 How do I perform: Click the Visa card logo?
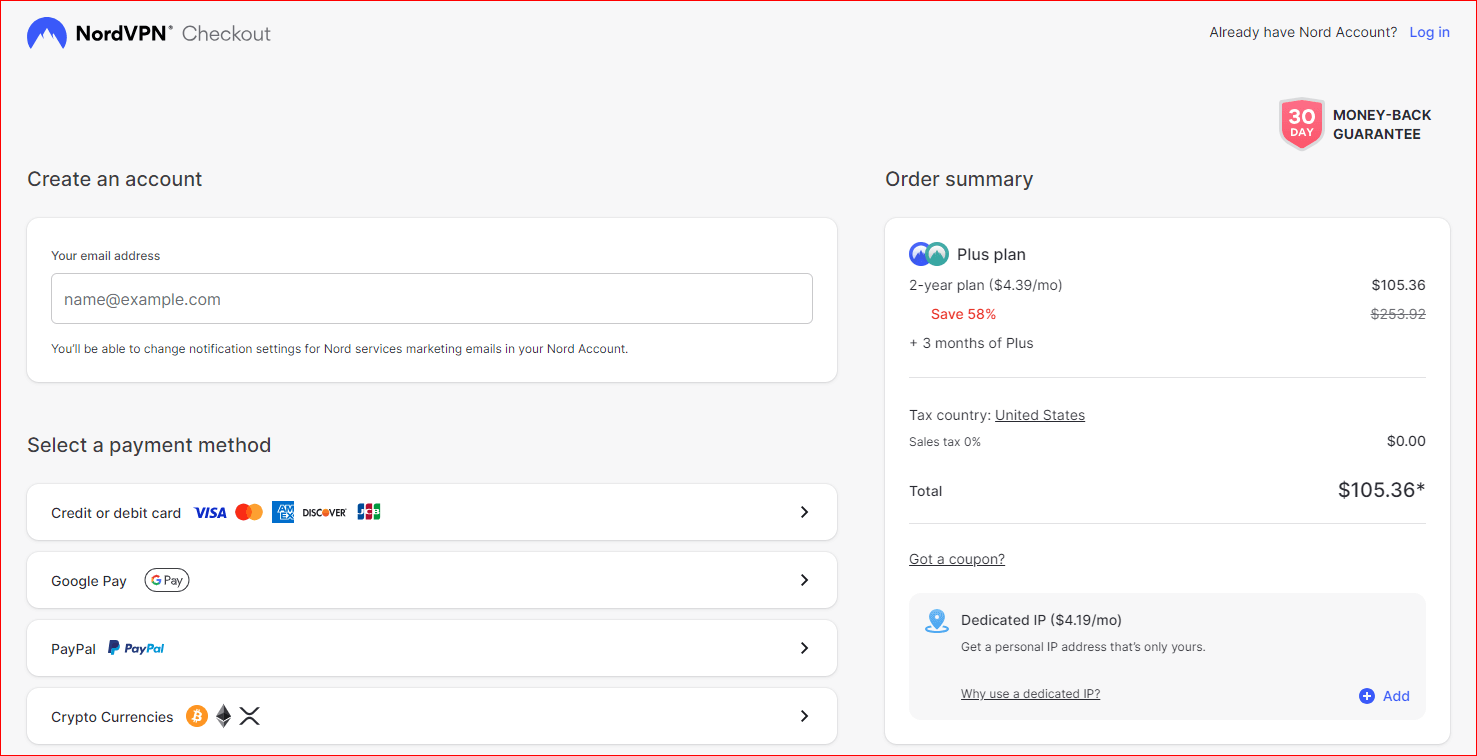coord(210,512)
